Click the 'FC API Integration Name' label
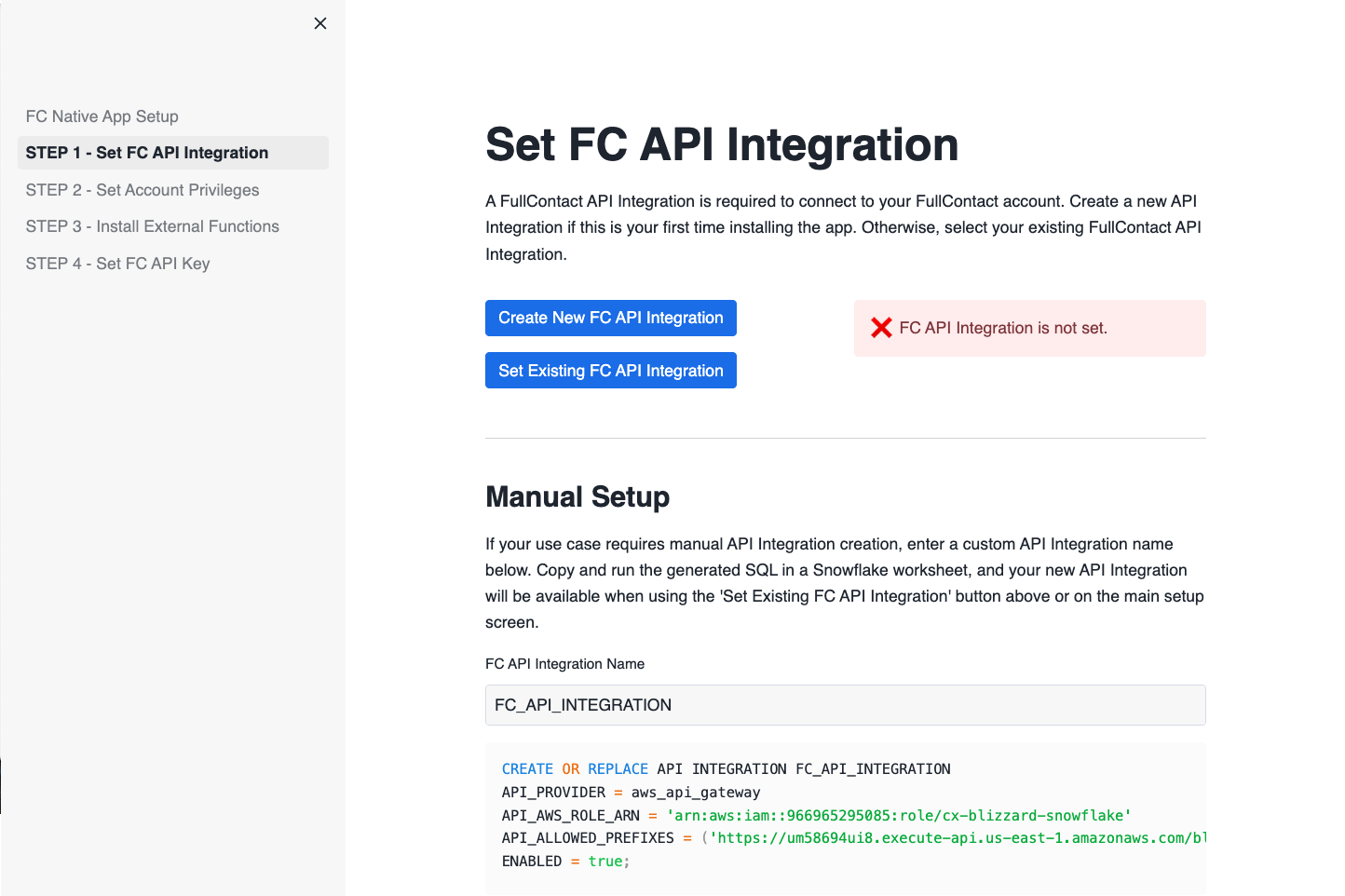 pos(564,664)
